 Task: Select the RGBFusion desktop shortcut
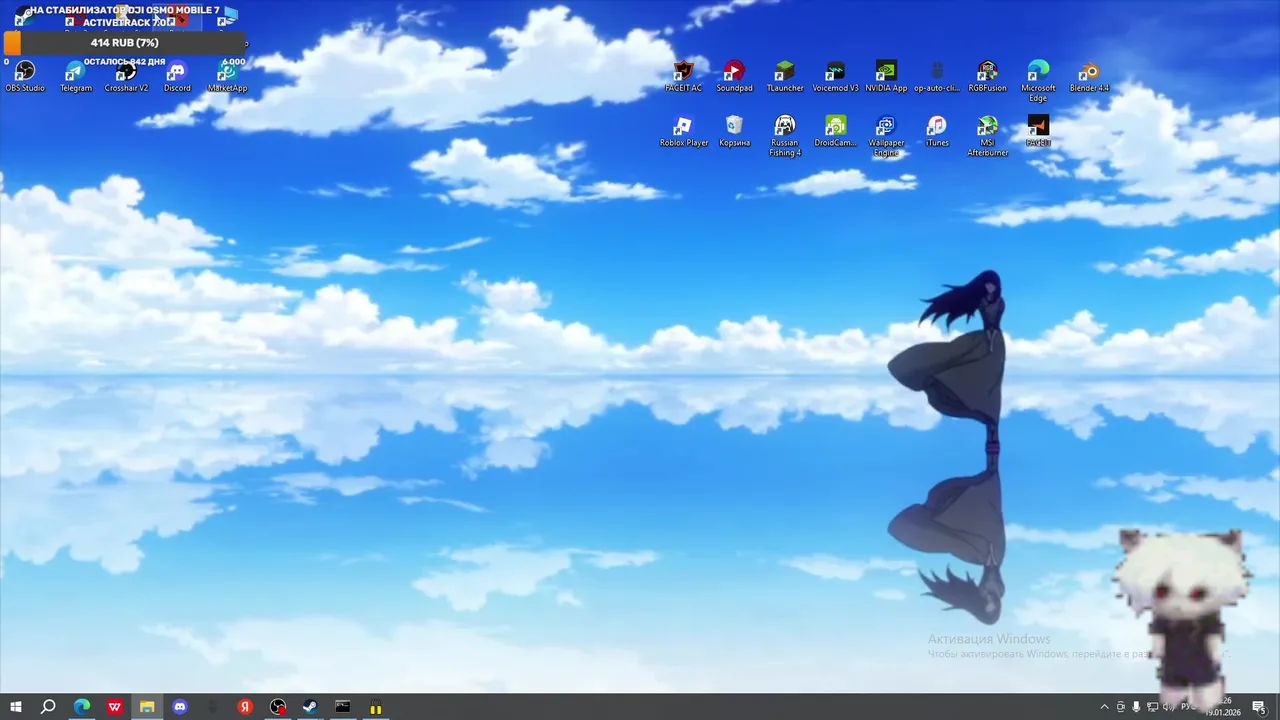(x=987, y=76)
